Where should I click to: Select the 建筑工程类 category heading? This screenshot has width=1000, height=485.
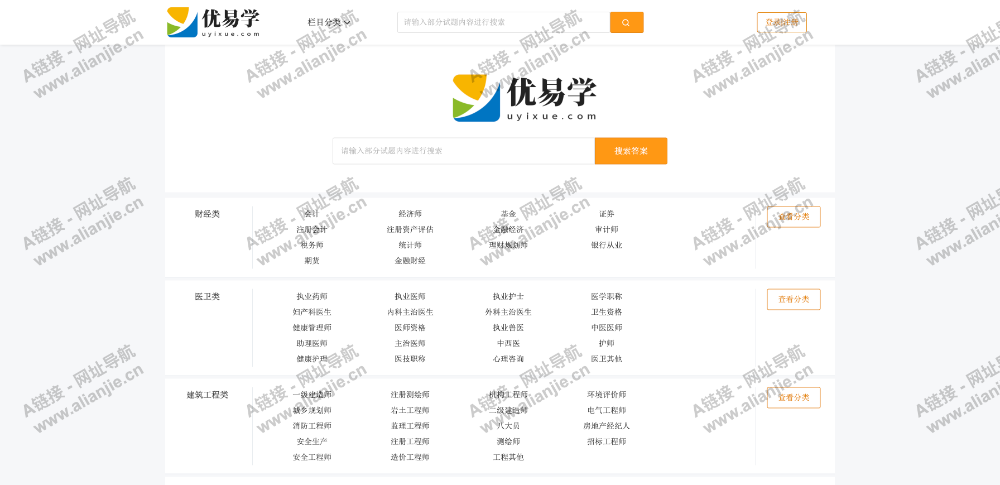[x=207, y=395]
